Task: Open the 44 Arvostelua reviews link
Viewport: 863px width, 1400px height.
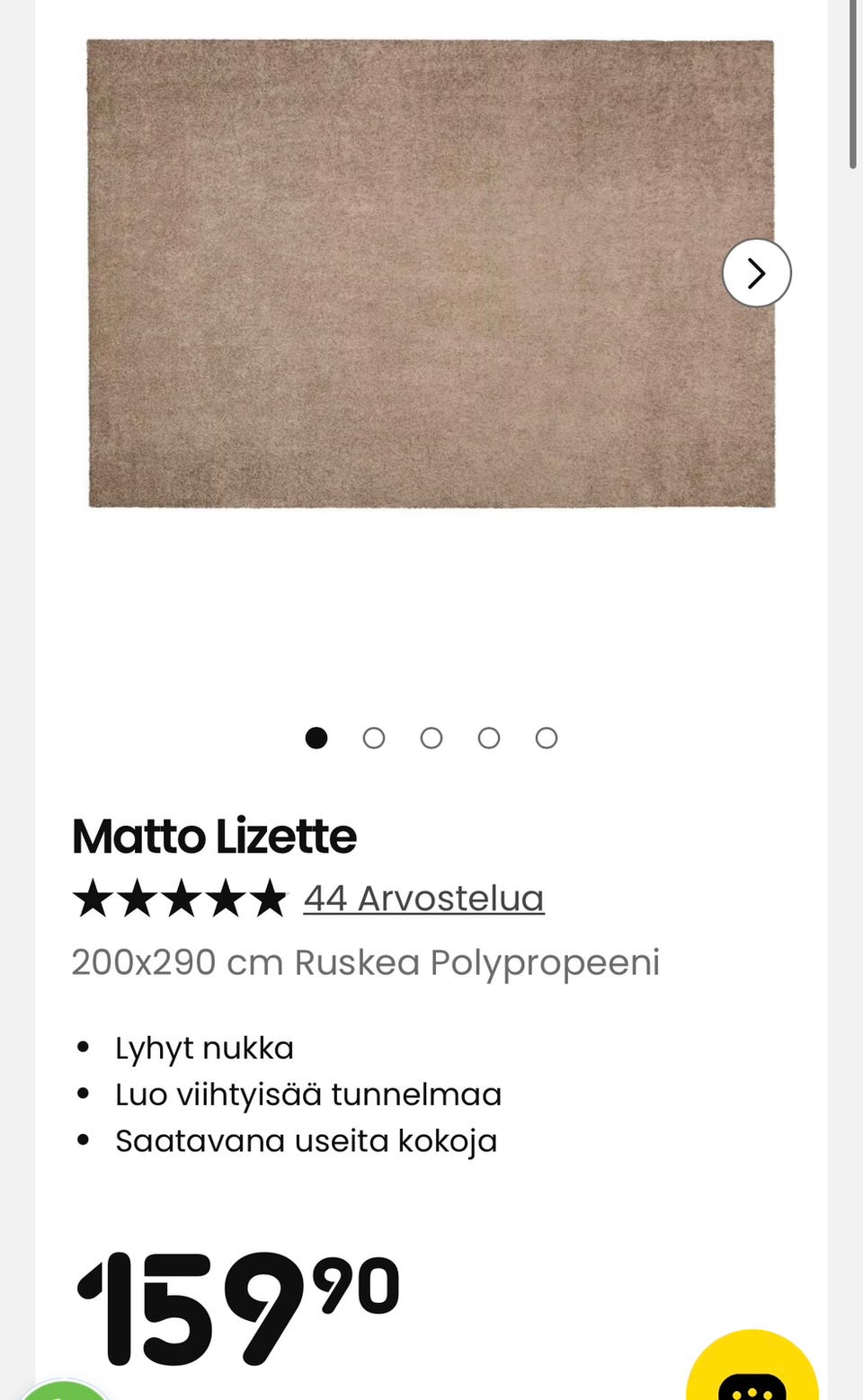Action: pos(423,899)
